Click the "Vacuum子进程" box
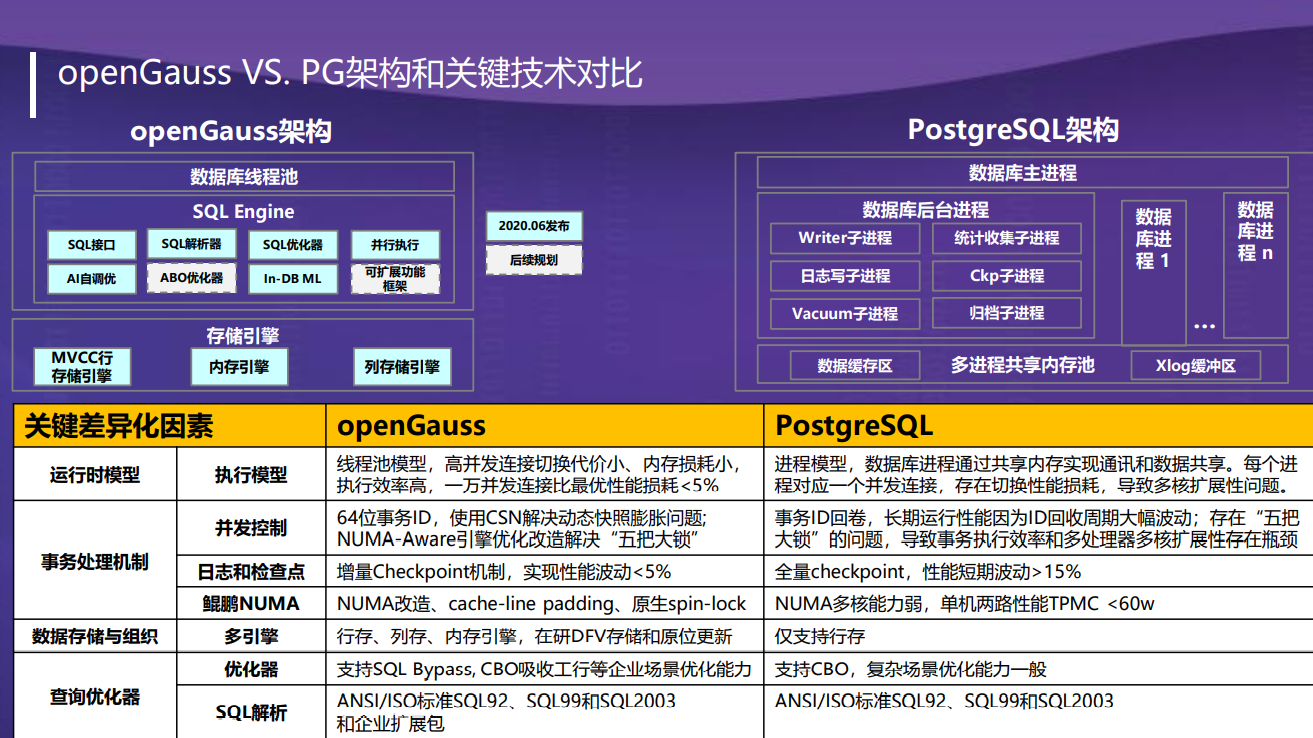This screenshot has width=1313, height=738. [x=845, y=313]
